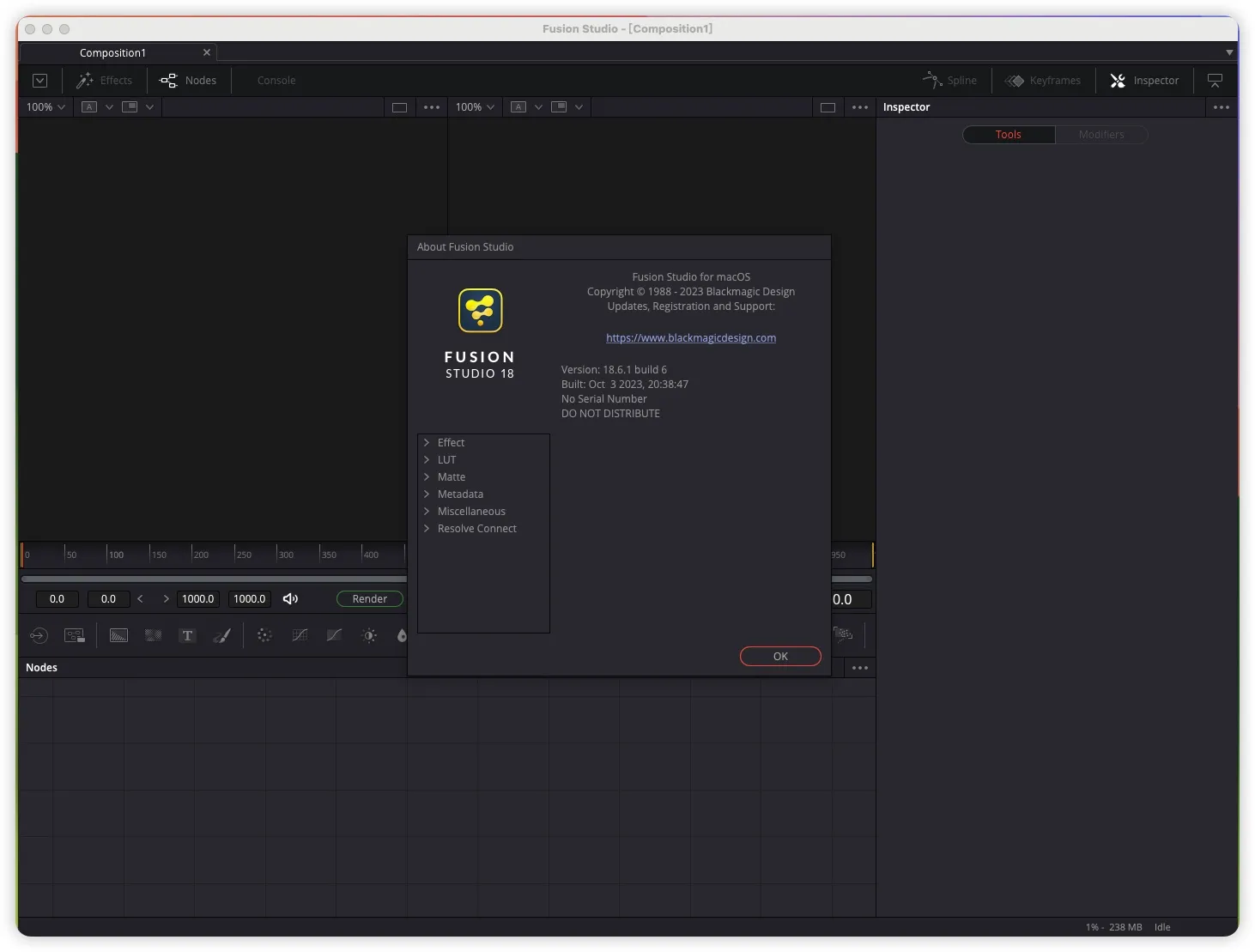Open right viewer three-dot options menu
1255x952 pixels.
(860, 107)
